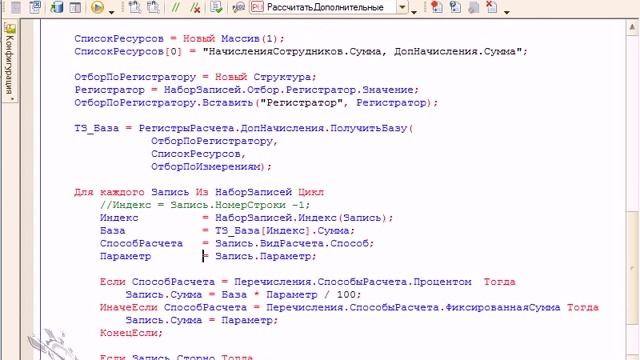Click ОтборПоРегистратору = Новый Структура line
The height and width of the screenshot is (360, 640).
coord(195,77)
